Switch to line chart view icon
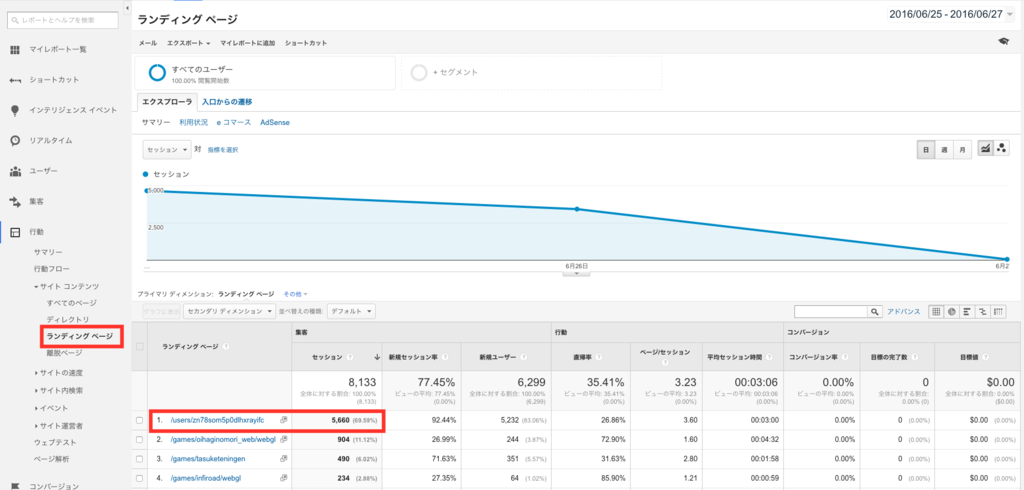This screenshot has width=1024, height=490. pos(984,149)
